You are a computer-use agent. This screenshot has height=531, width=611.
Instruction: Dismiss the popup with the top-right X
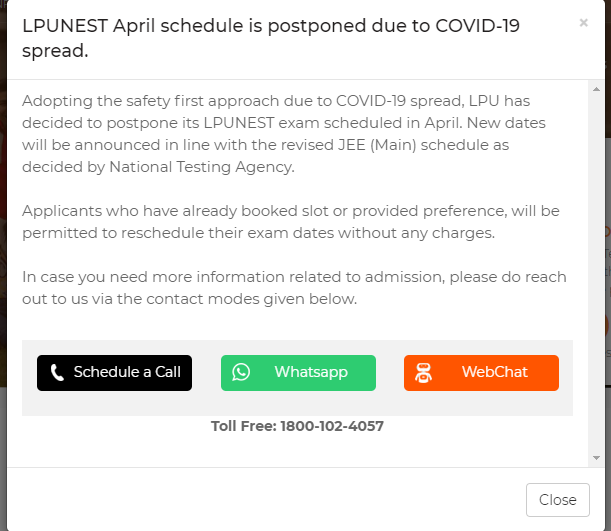coord(583,22)
